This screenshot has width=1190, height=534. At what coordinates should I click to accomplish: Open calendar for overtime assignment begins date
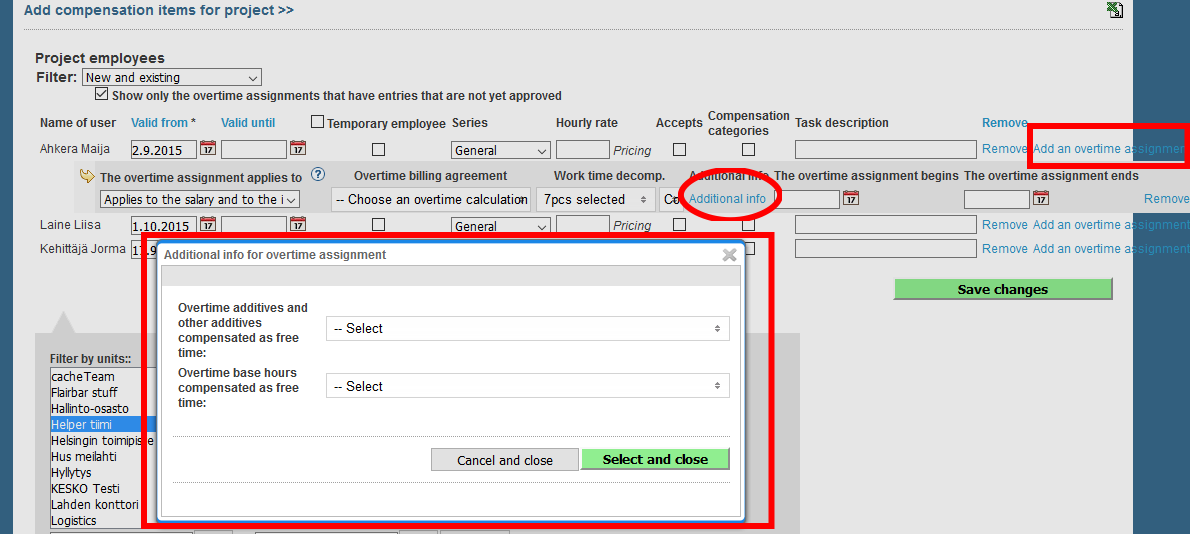click(x=851, y=199)
